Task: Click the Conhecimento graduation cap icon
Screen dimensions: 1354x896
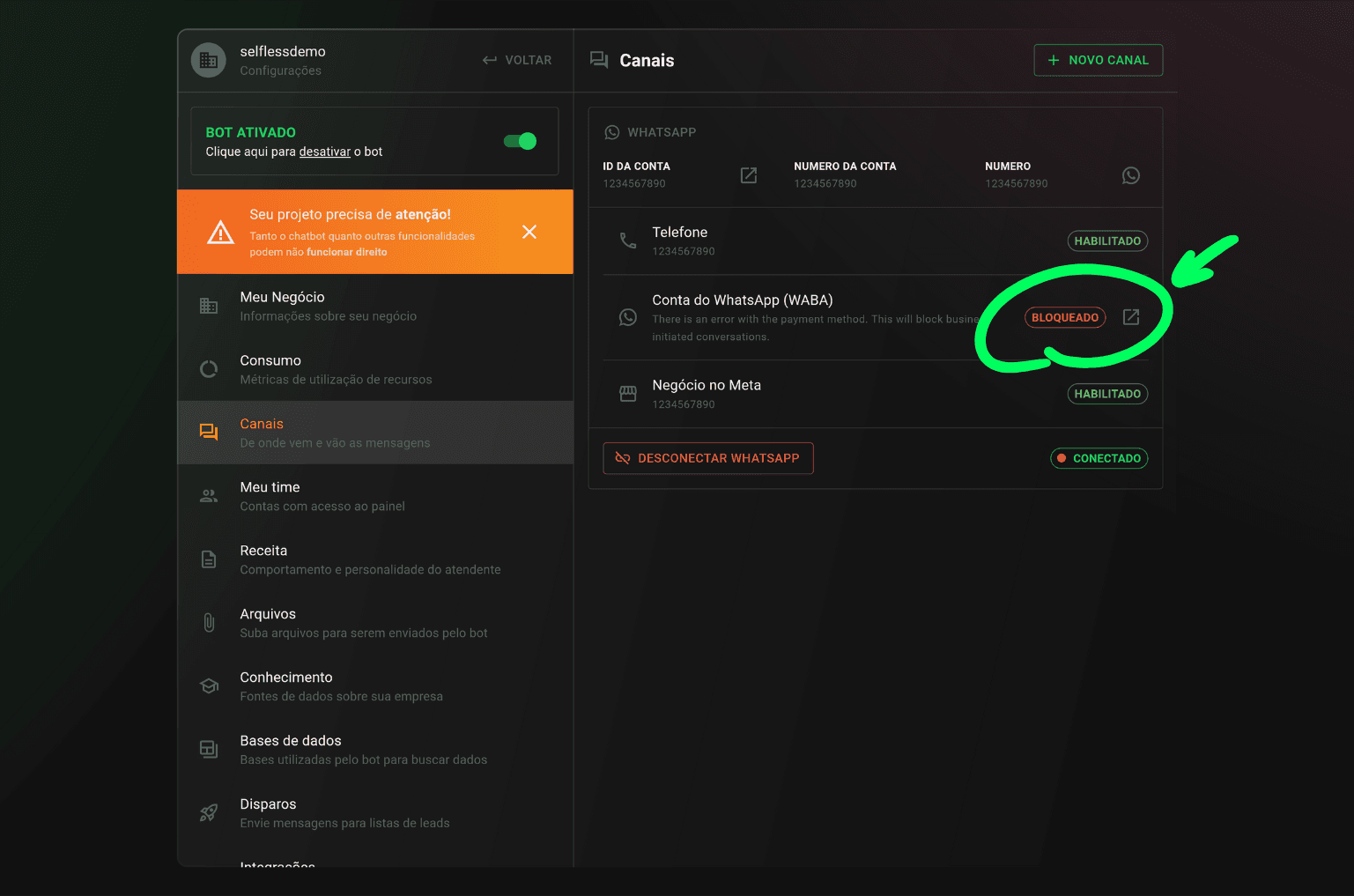Action: coord(209,686)
